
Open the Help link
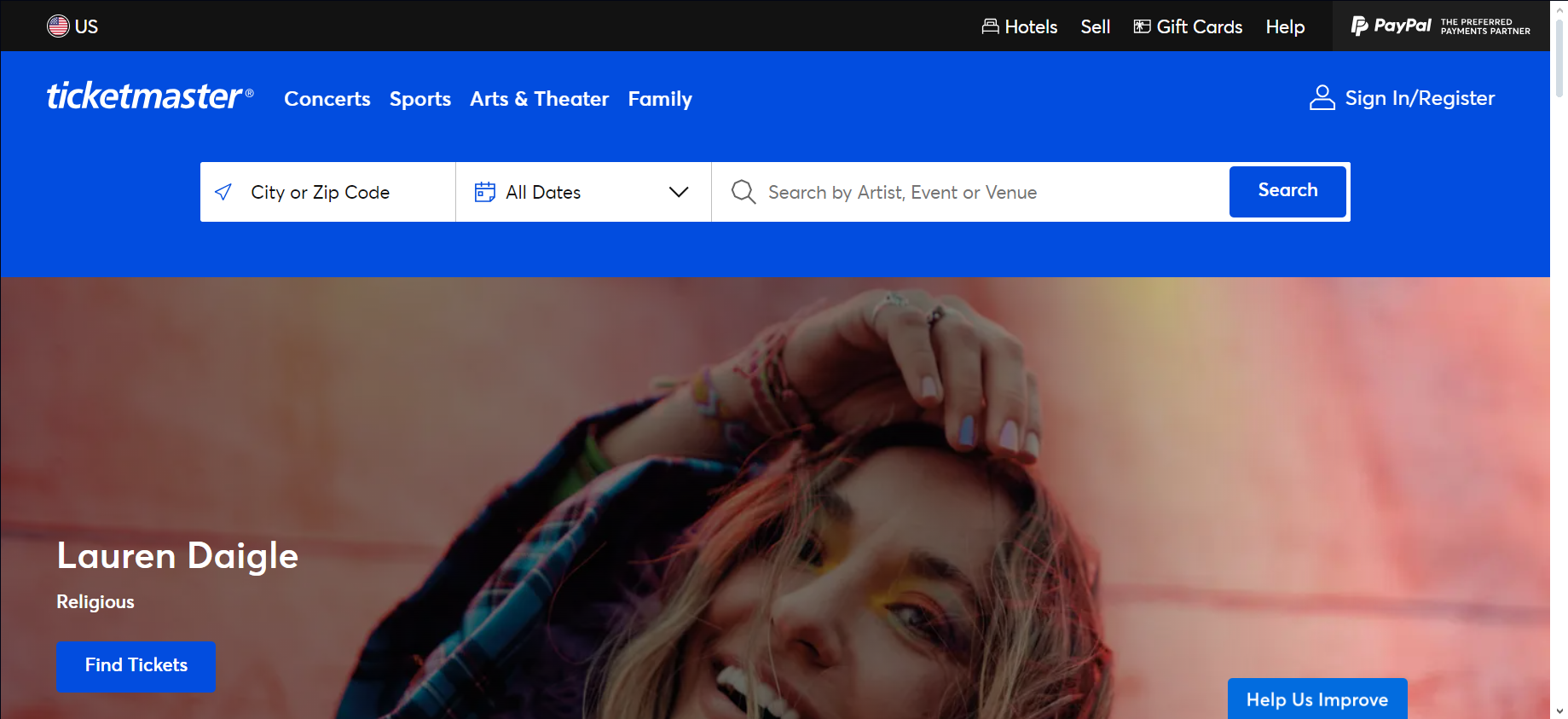[x=1285, y=26]
